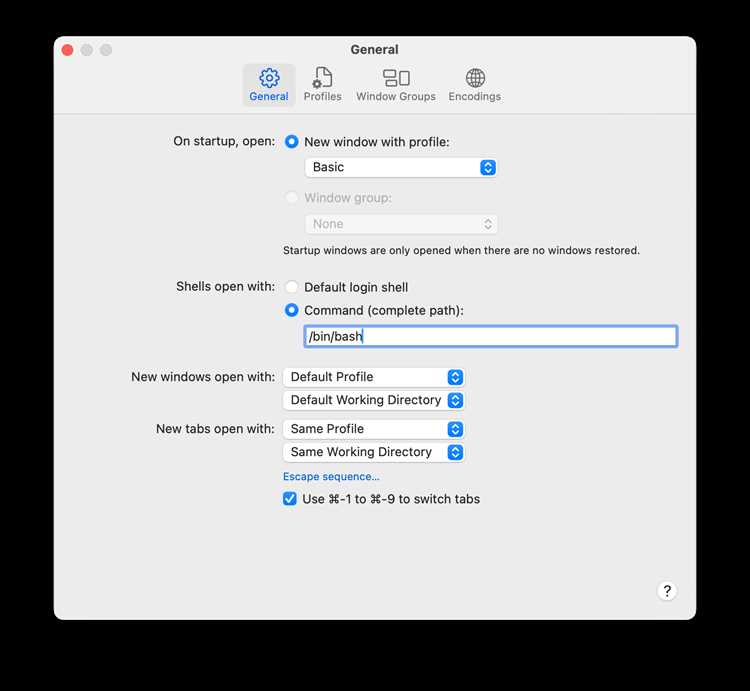Switch to the Profiles tab
The height and width of the screenshot is (691, 750).
(x=323, y=85)
